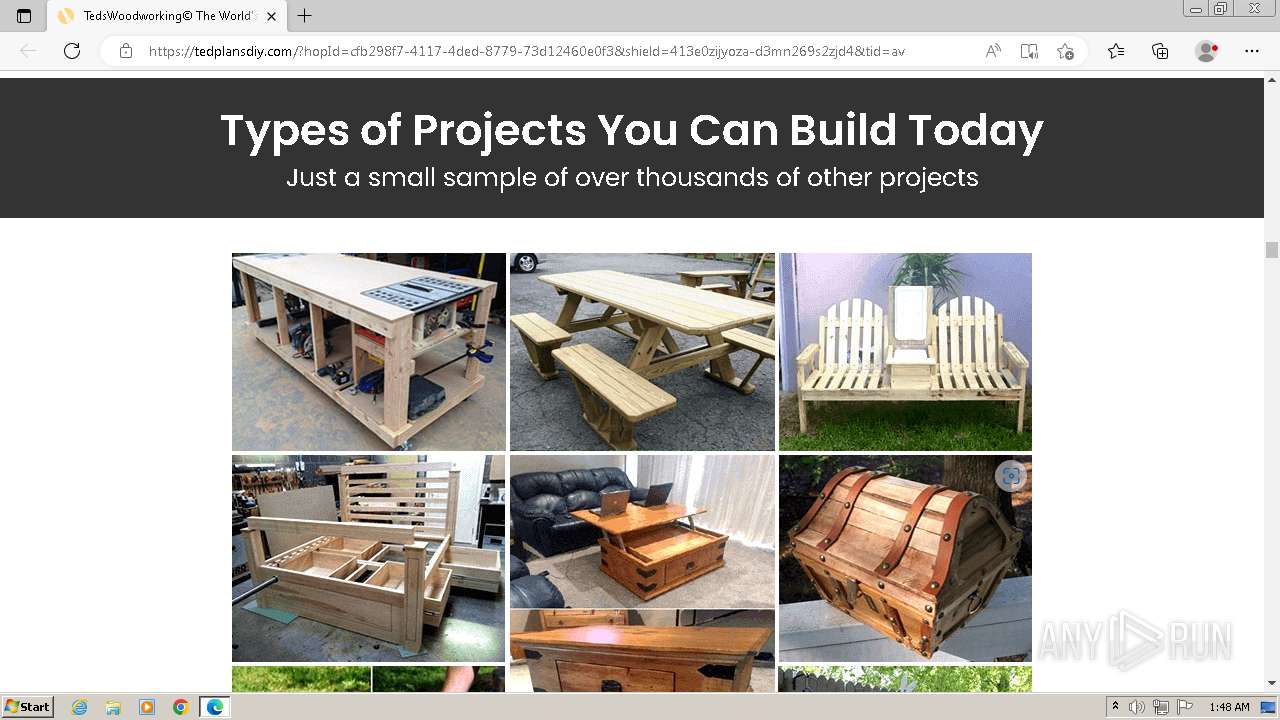Click the 'Just a small sample' subtitle
This screenshot has height=720, width=1280.
tap(632, 177)
